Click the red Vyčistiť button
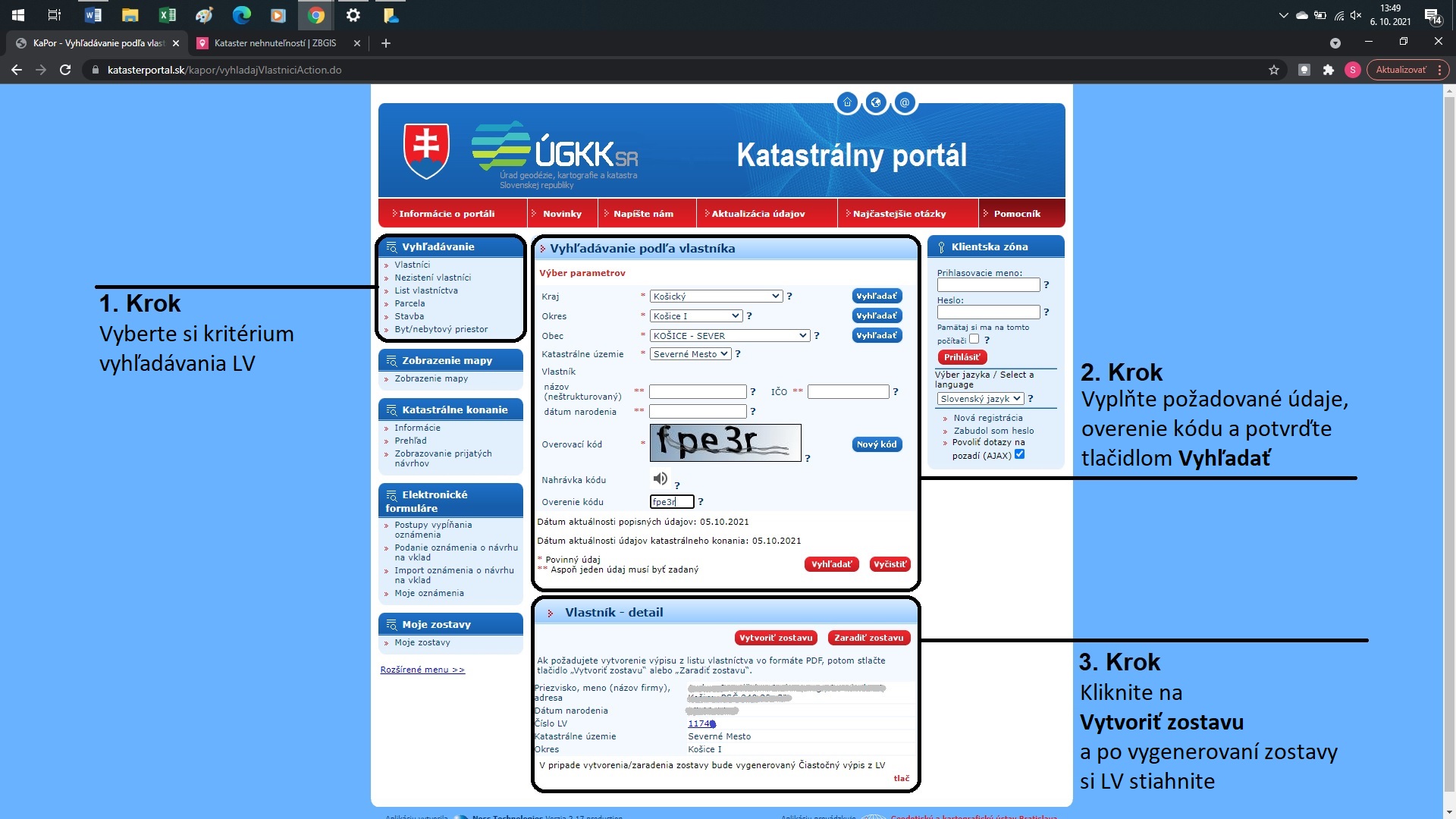Viewport: 1456px width, 819px height. tap(890, 564)
